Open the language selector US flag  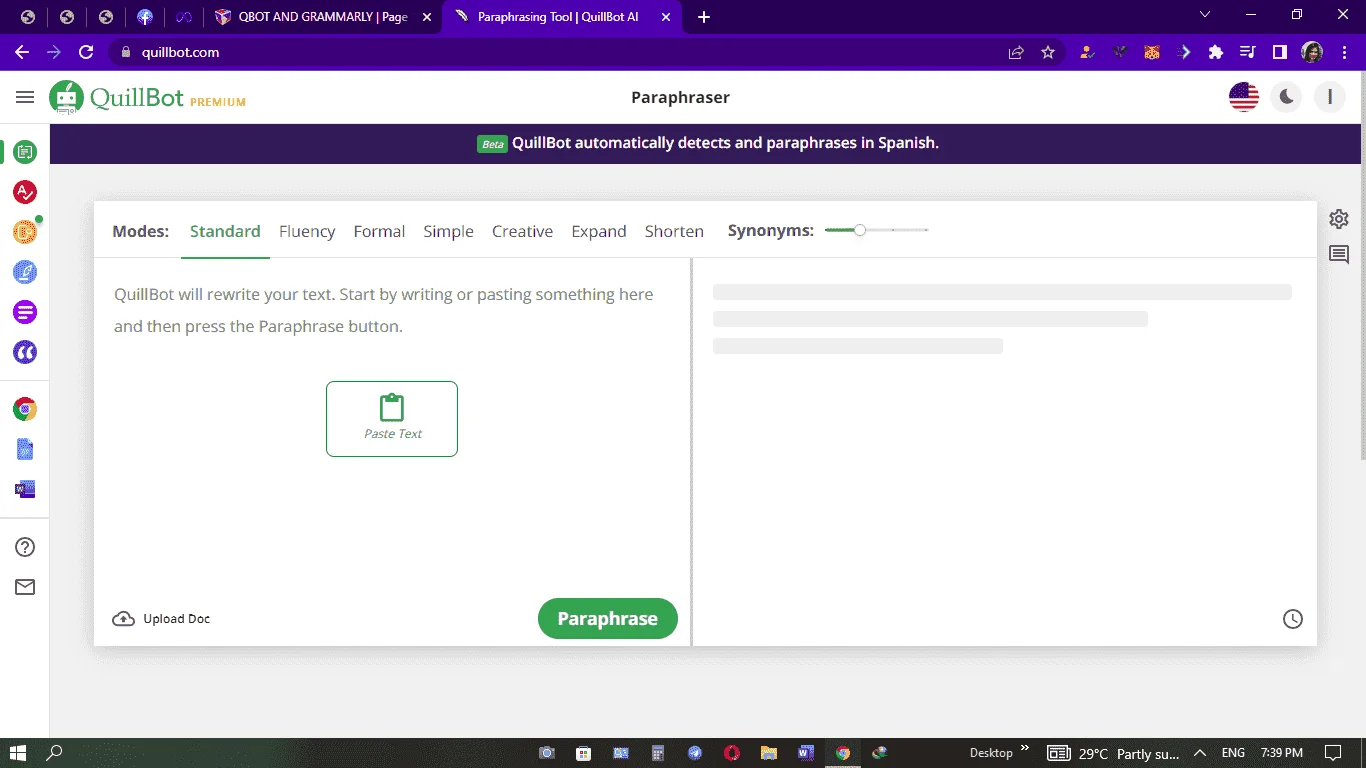pyautogui.click(x=1244, y=97)
